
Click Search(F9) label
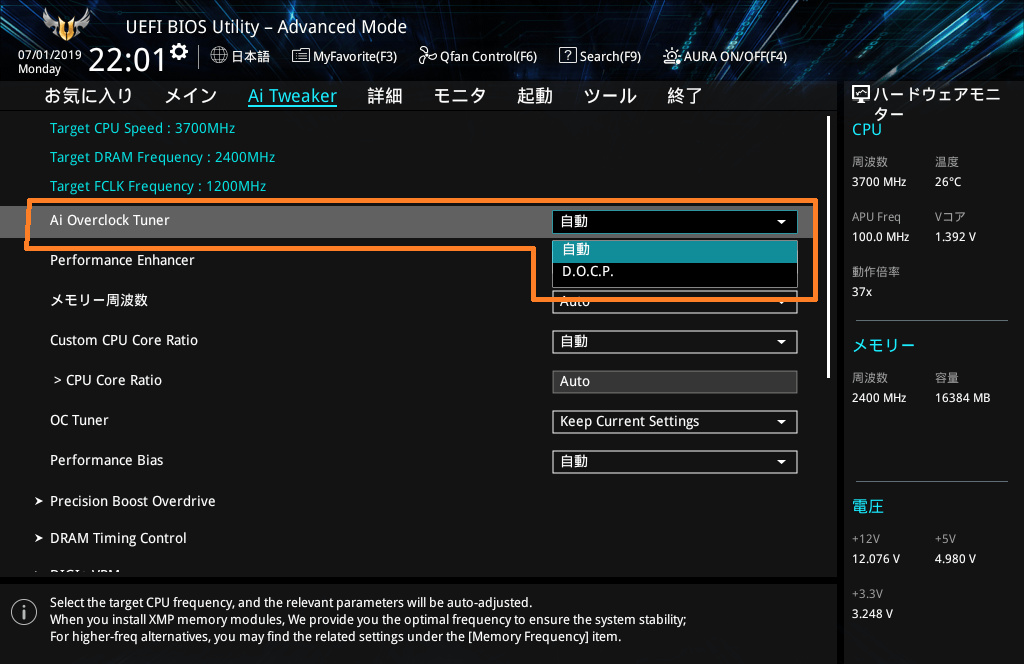tap(610, 56)
